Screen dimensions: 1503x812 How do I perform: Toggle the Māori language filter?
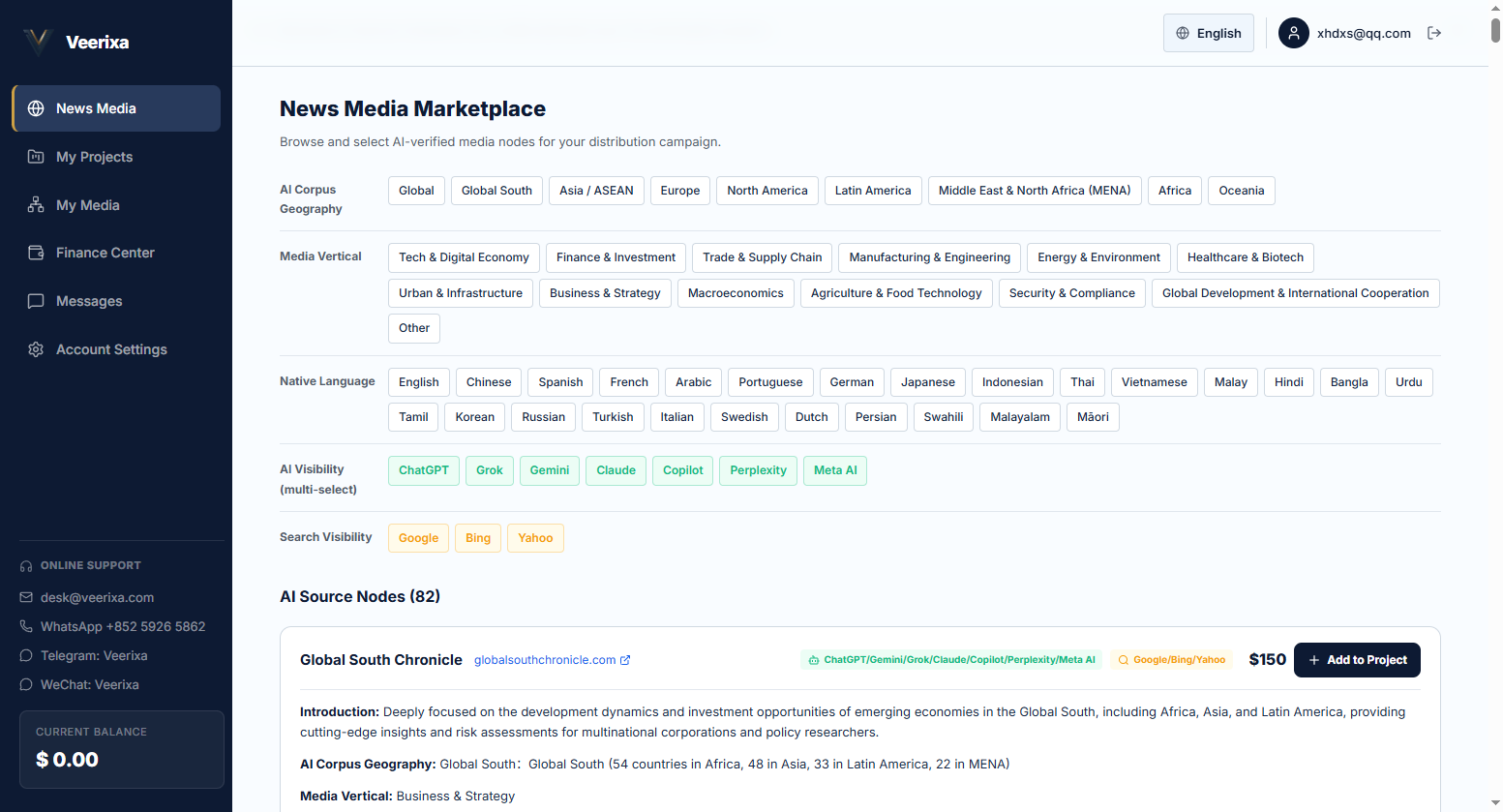pos(1093,417)
